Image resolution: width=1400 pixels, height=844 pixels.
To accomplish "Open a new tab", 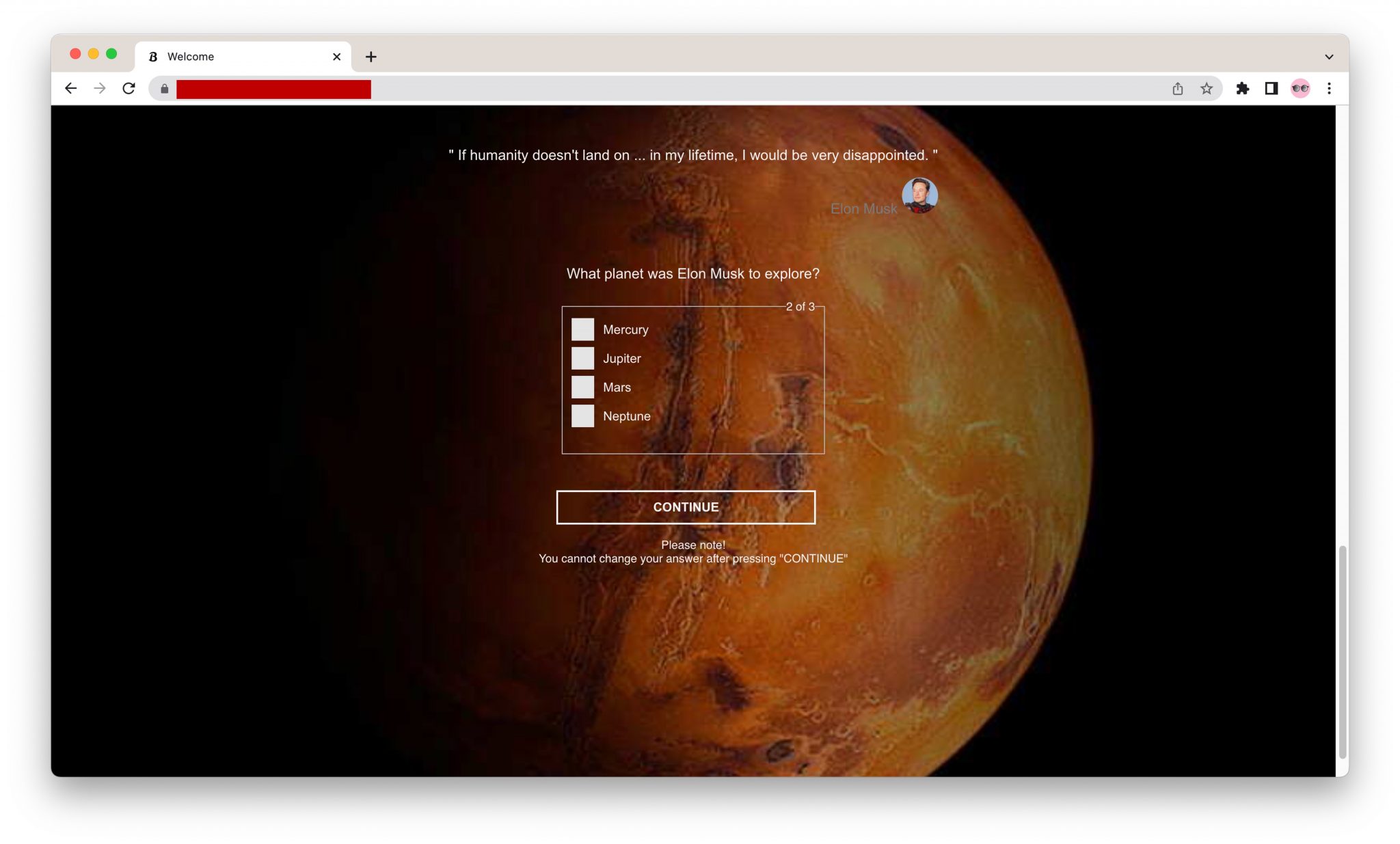I will [371, 57].
